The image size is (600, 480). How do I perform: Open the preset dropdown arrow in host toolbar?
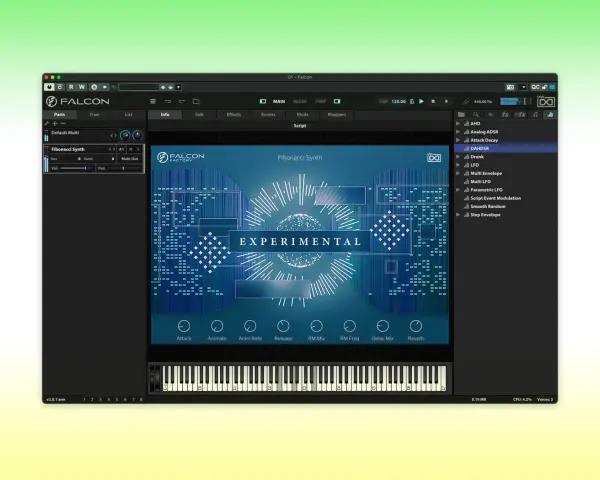(x=178, y=87)
